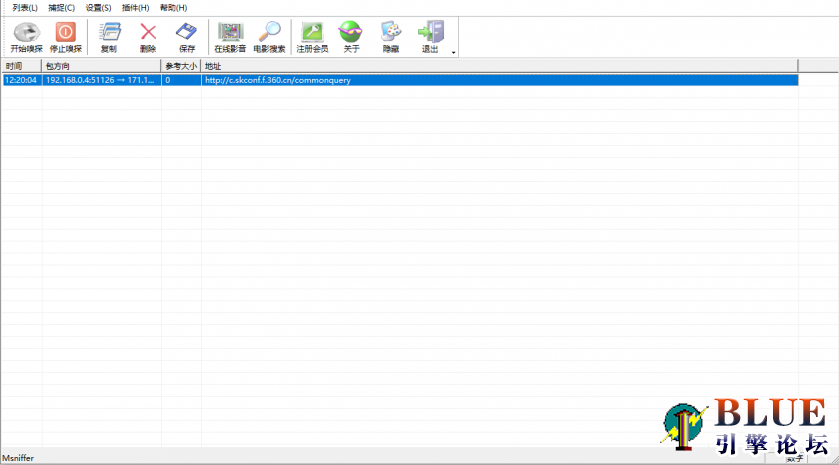
Task: Click the 隐藏 (hide) toolbar icon
Action: click(391, 36)
